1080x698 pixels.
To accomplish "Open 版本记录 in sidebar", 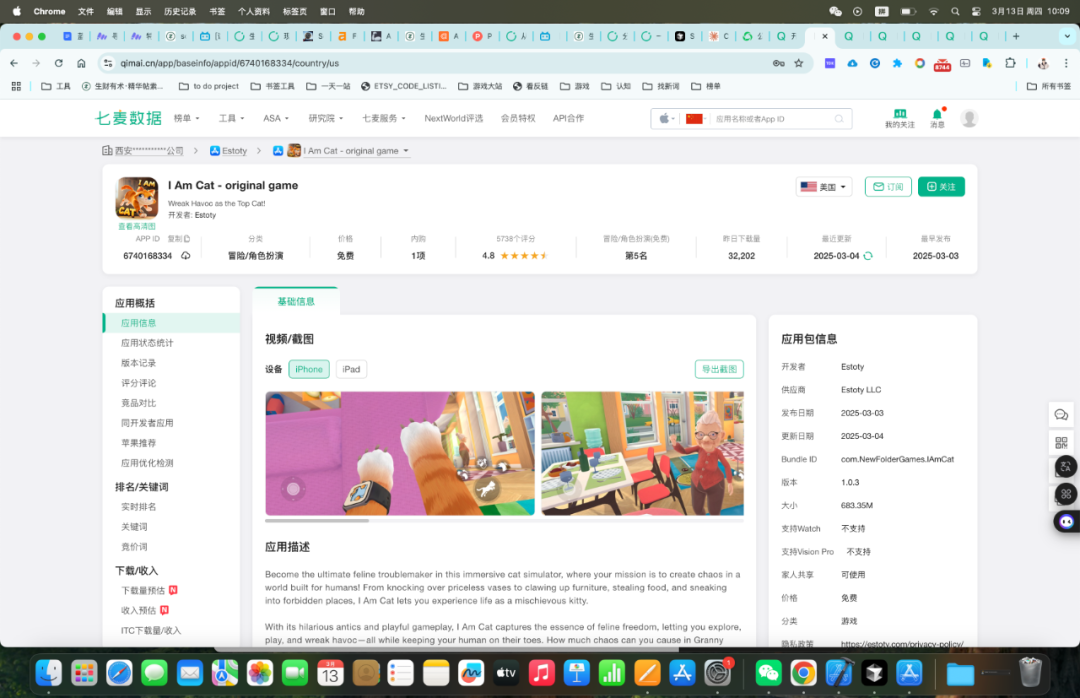I will (138, 362).
